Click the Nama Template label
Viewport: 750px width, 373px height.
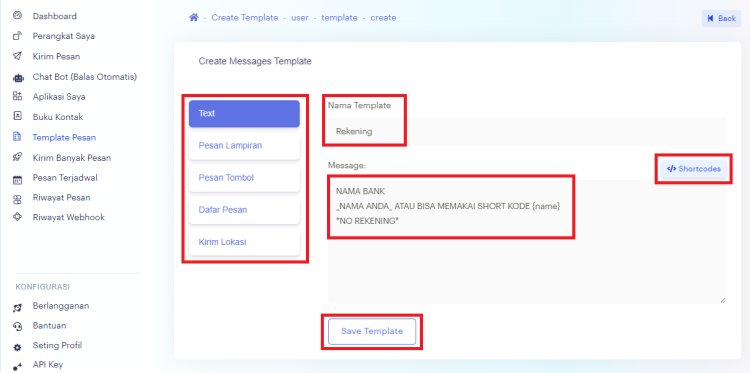click(359, 106)
